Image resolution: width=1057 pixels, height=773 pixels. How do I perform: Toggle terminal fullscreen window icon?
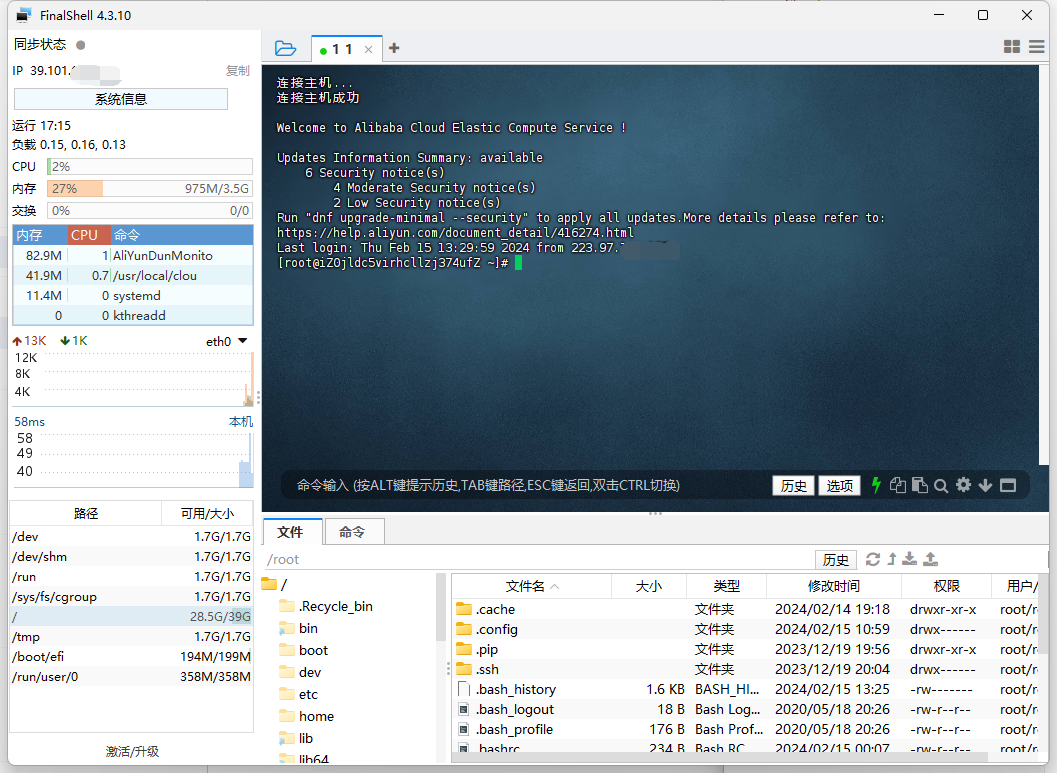click(x=1008, y=485)
